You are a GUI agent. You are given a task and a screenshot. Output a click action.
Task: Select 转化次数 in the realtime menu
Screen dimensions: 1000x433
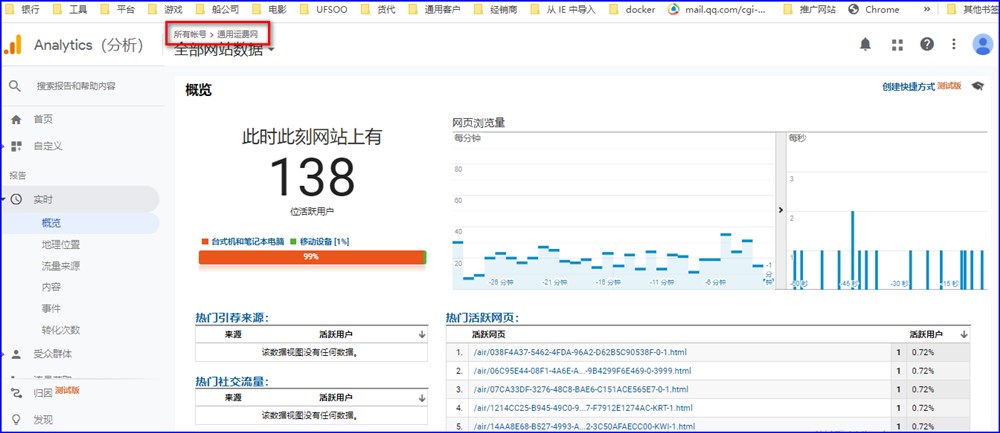tap(61, 330)
